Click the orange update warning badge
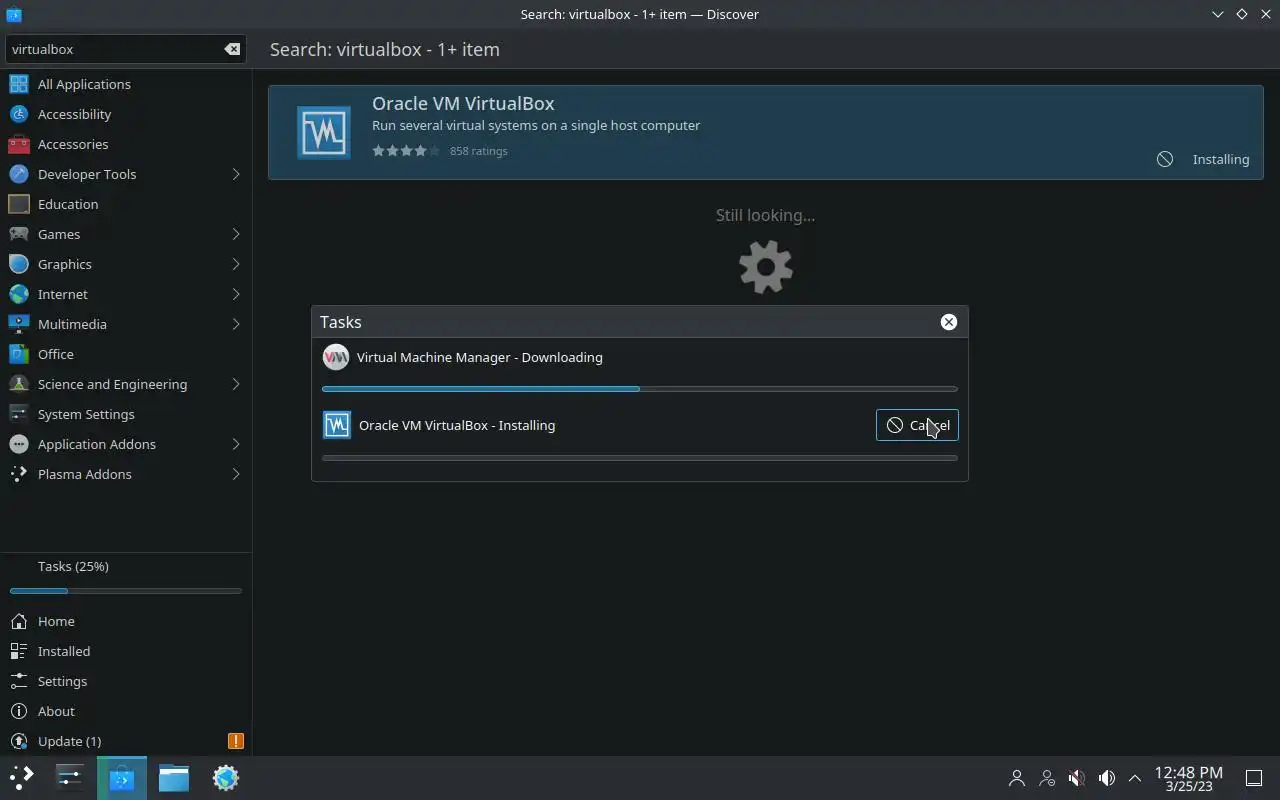This screenshot has width=1280, height=800. point(236,741)
